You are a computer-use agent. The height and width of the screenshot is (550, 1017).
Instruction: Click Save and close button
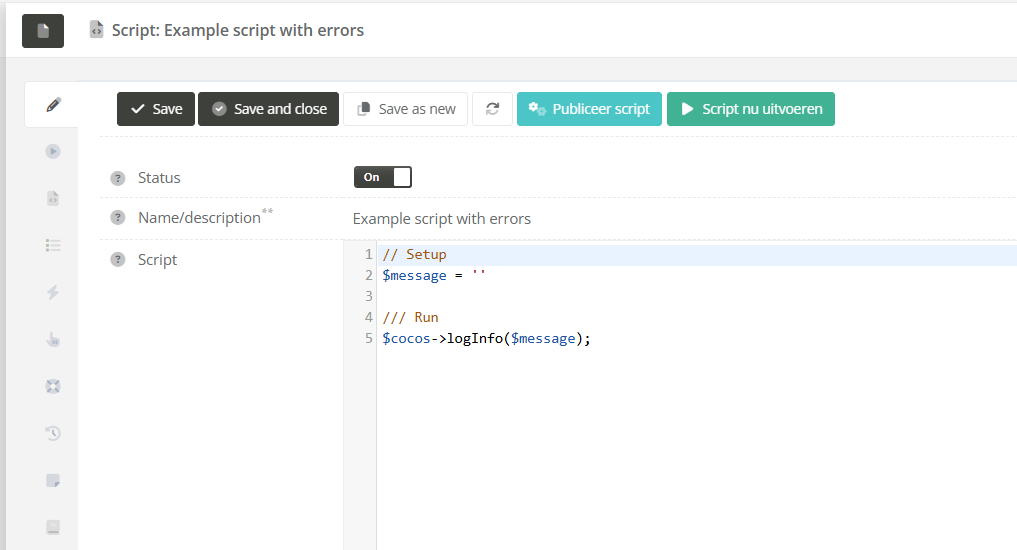pos(268,109)
